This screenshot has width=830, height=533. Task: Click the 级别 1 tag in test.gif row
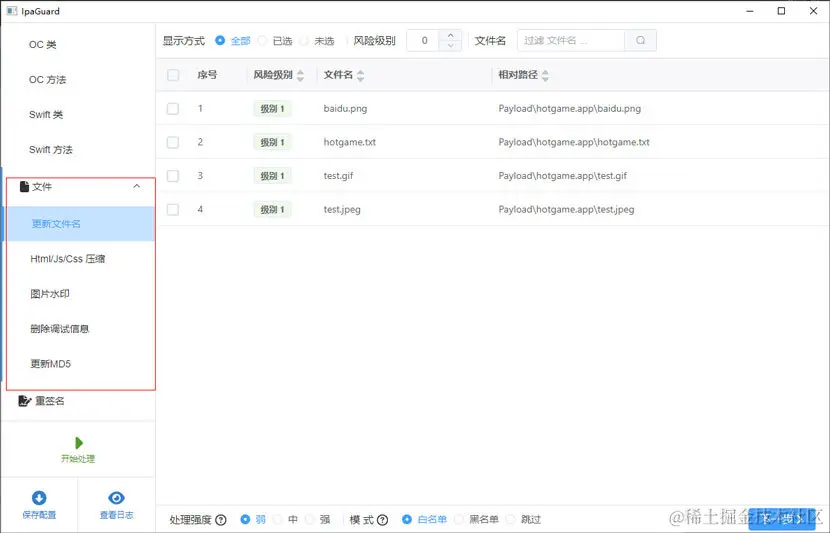click(272, 176)
